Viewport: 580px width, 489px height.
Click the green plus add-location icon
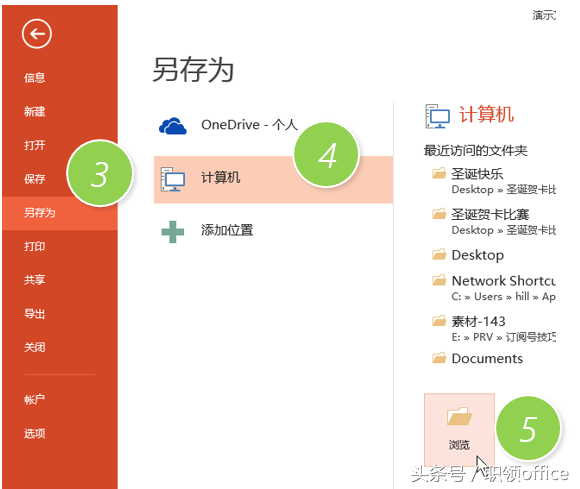coord(173,232)
